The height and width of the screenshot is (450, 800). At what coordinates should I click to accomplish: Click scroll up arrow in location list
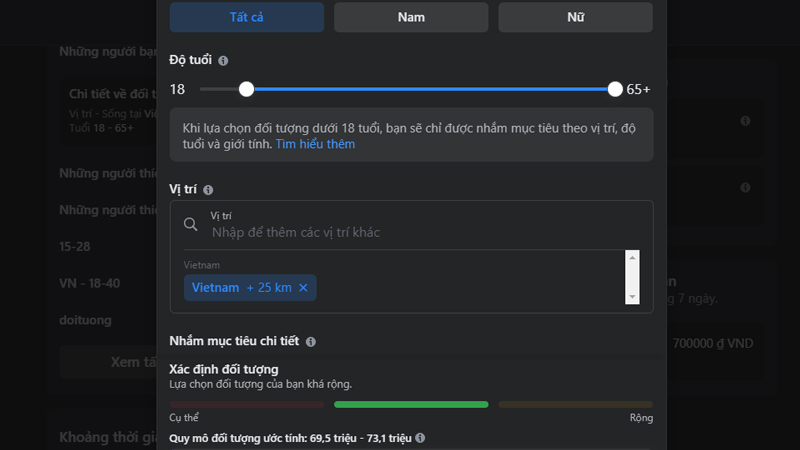[x=632, y=258]
